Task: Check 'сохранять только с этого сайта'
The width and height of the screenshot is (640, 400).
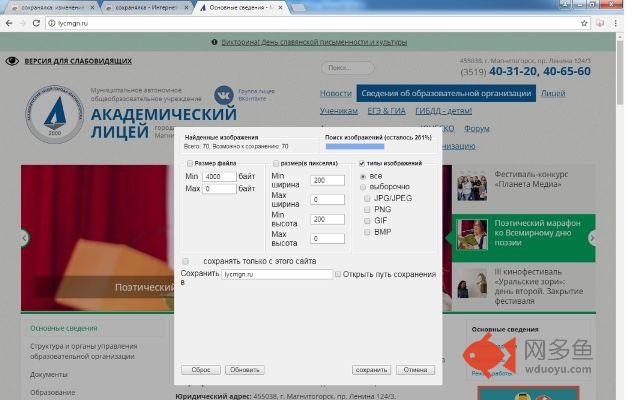Action: point(186,261)
